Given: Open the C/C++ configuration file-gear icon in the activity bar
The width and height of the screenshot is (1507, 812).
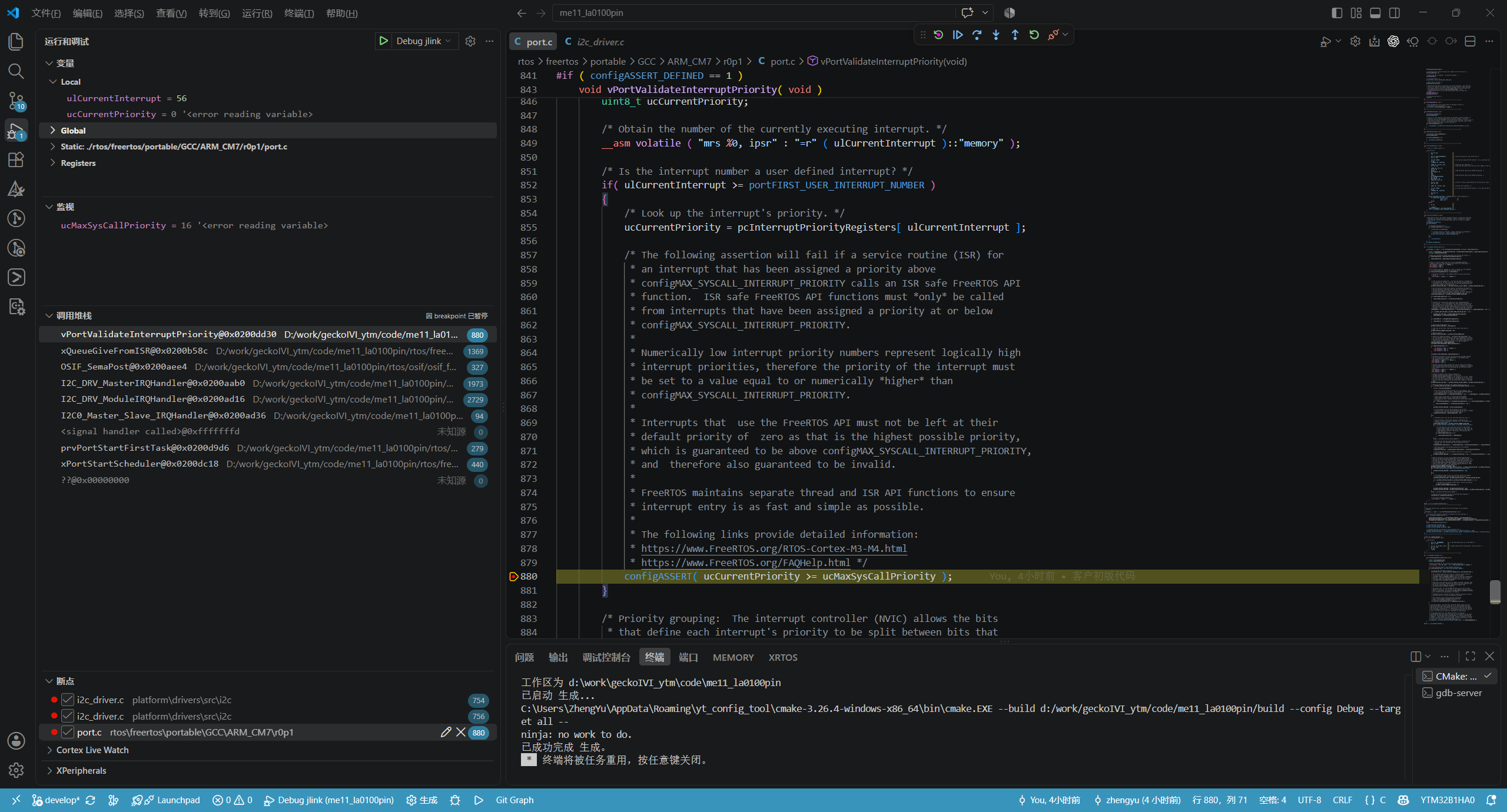Looking at the screenshot, I should [x=16, y=307].
